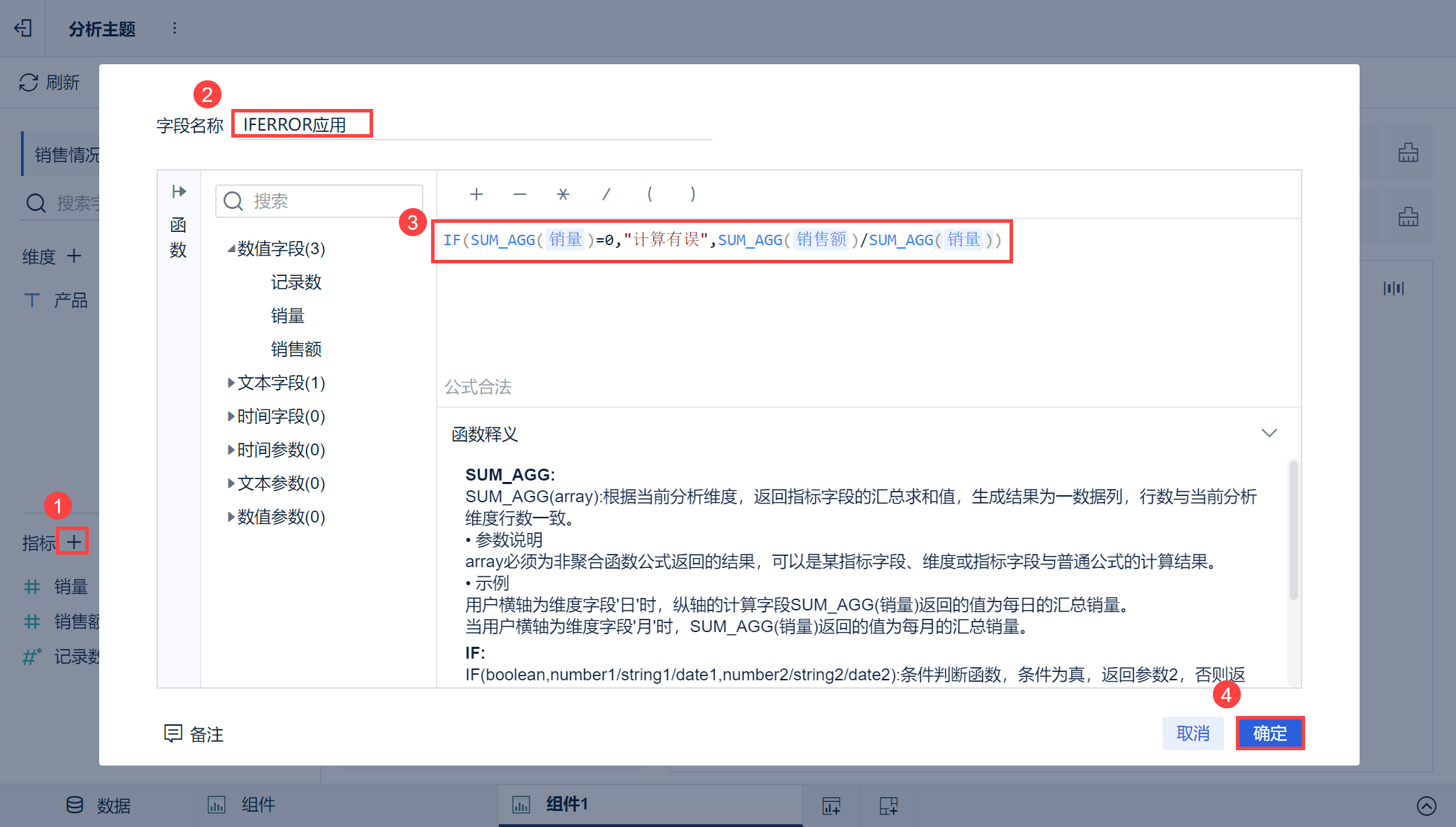Expand the 时间字段(0) tree group

point(231,416)
